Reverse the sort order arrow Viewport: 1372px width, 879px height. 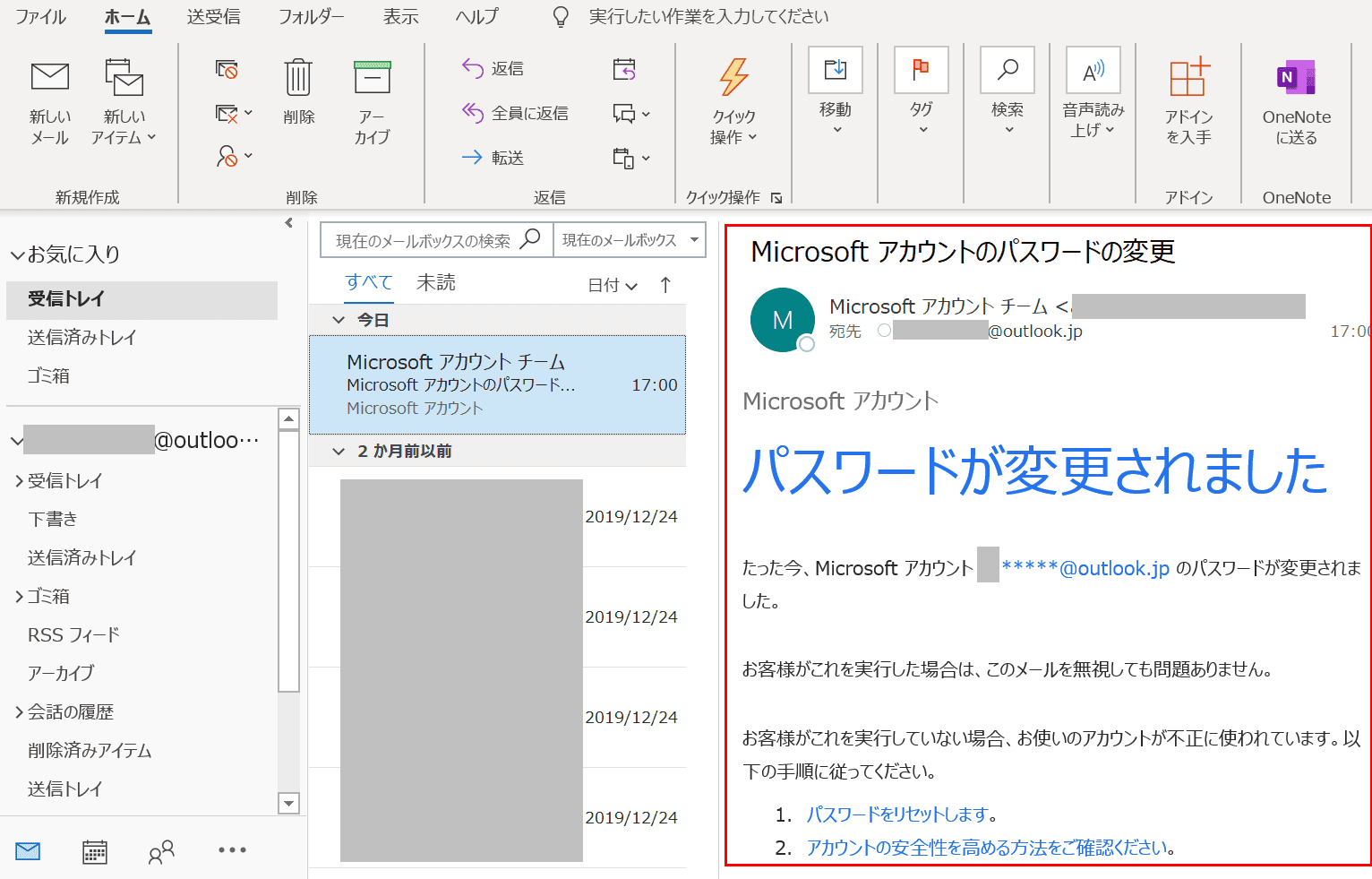665,285
